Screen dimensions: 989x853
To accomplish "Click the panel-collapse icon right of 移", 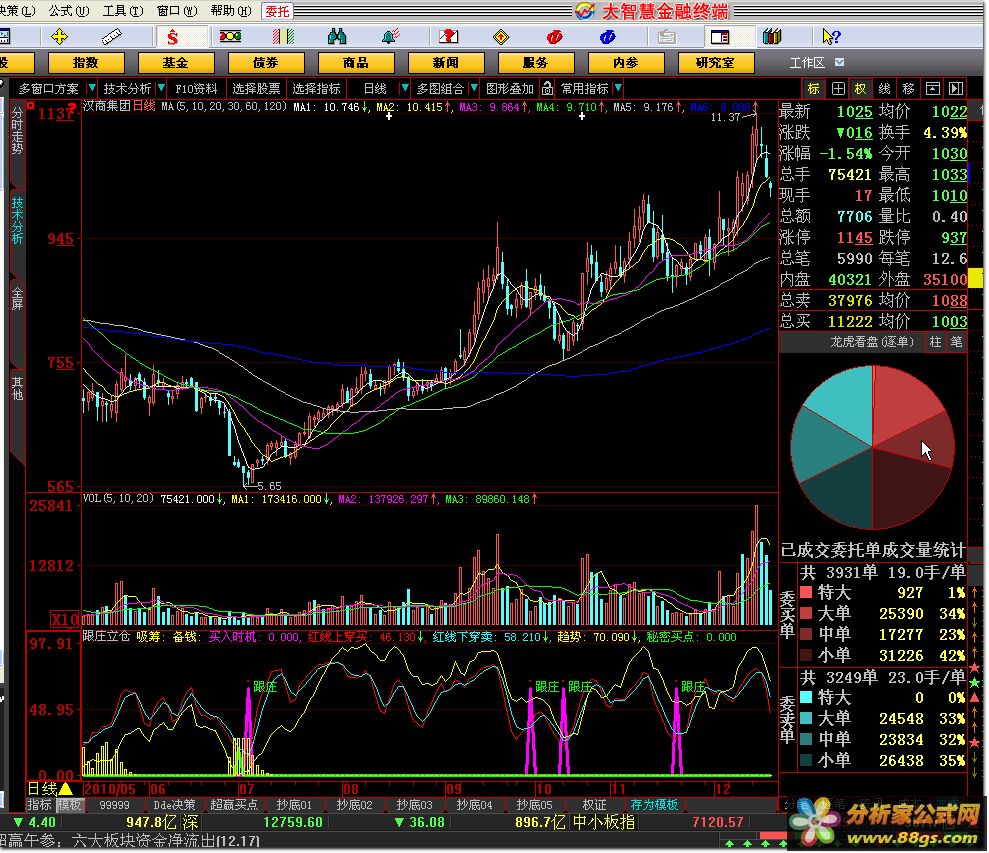I will (932, 88).
